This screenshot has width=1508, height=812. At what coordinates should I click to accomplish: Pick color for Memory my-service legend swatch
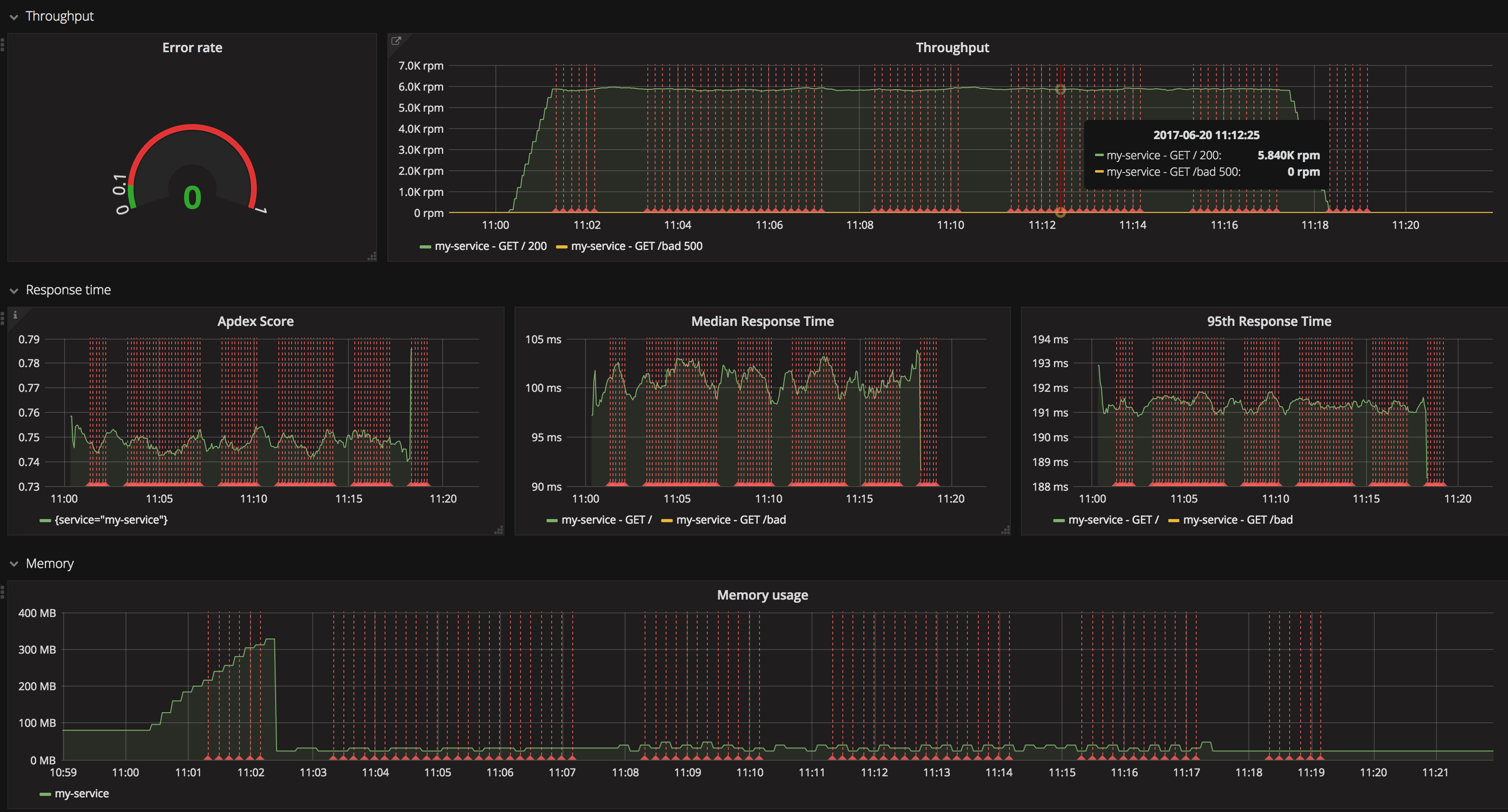[45, 795]
